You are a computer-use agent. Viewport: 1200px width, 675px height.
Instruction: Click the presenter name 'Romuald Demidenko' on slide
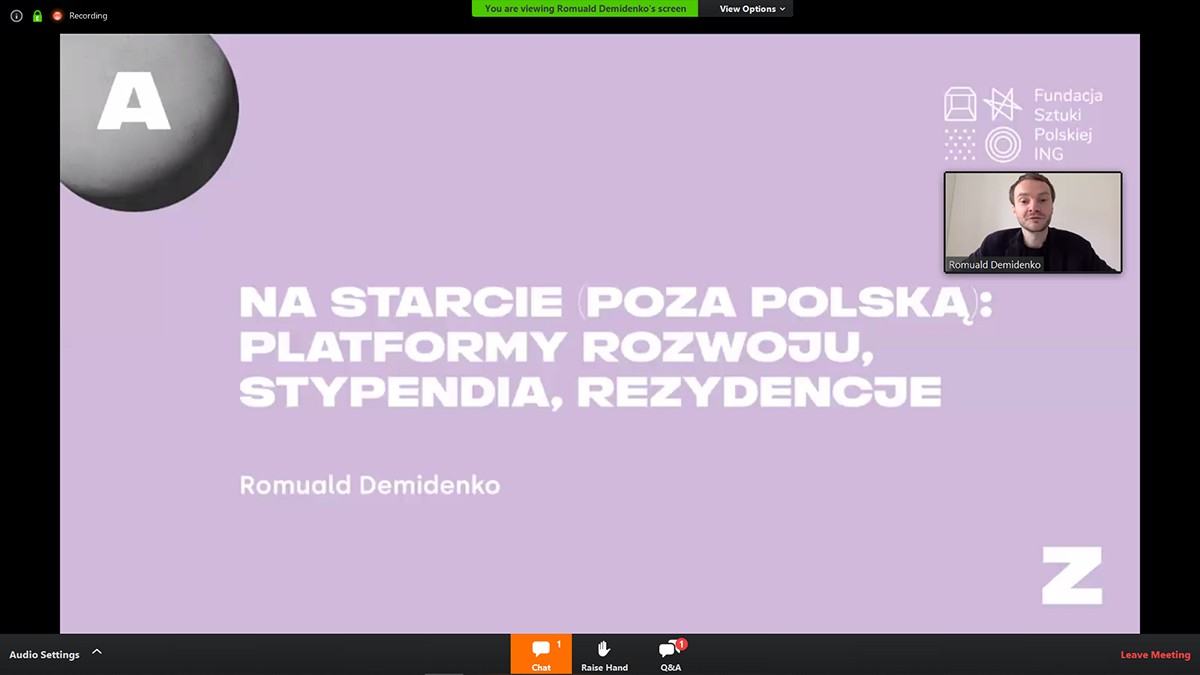(x=370, y=486)
